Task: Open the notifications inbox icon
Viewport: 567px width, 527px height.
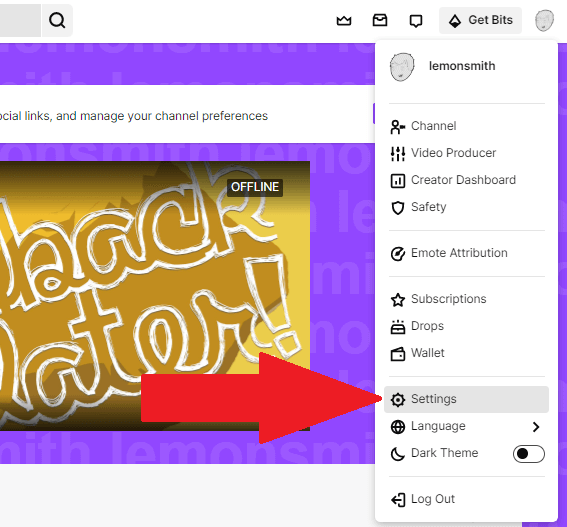Action: tap(380, 20)
